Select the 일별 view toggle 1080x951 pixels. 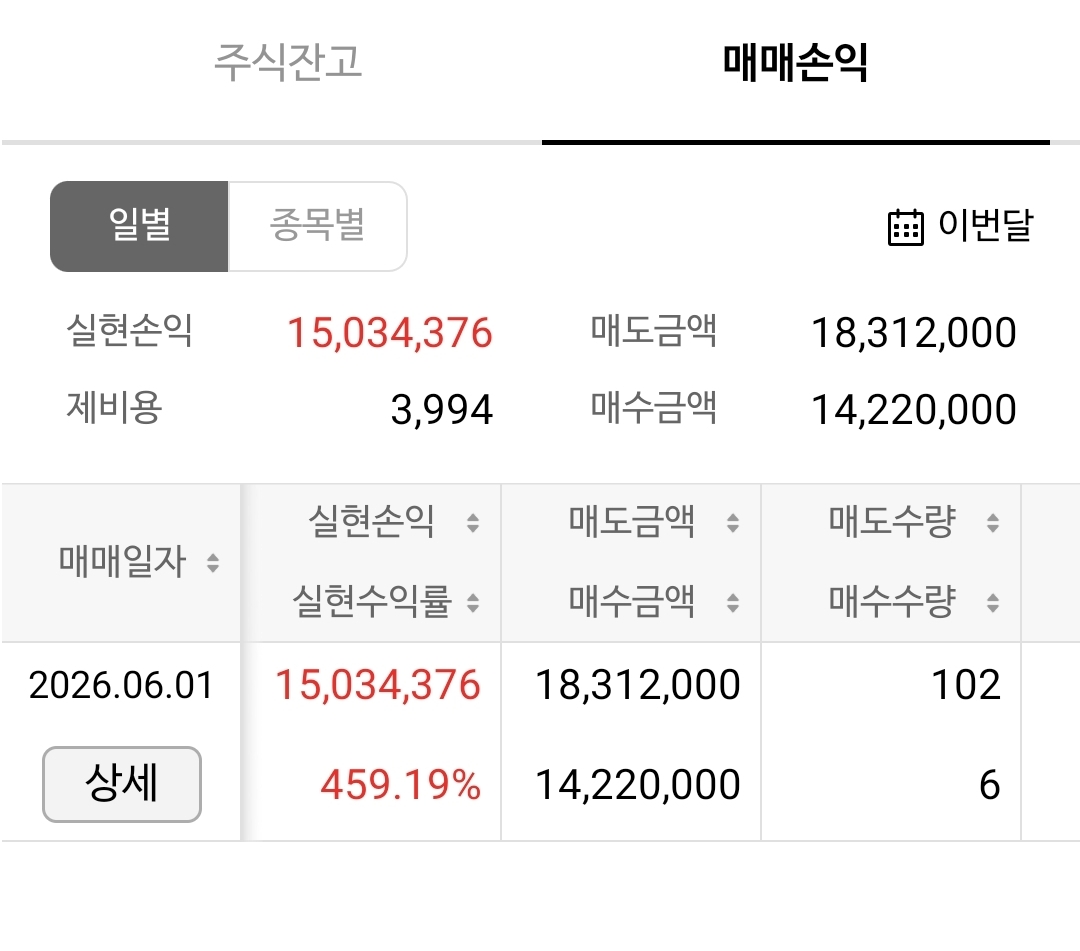pos(139,227)
